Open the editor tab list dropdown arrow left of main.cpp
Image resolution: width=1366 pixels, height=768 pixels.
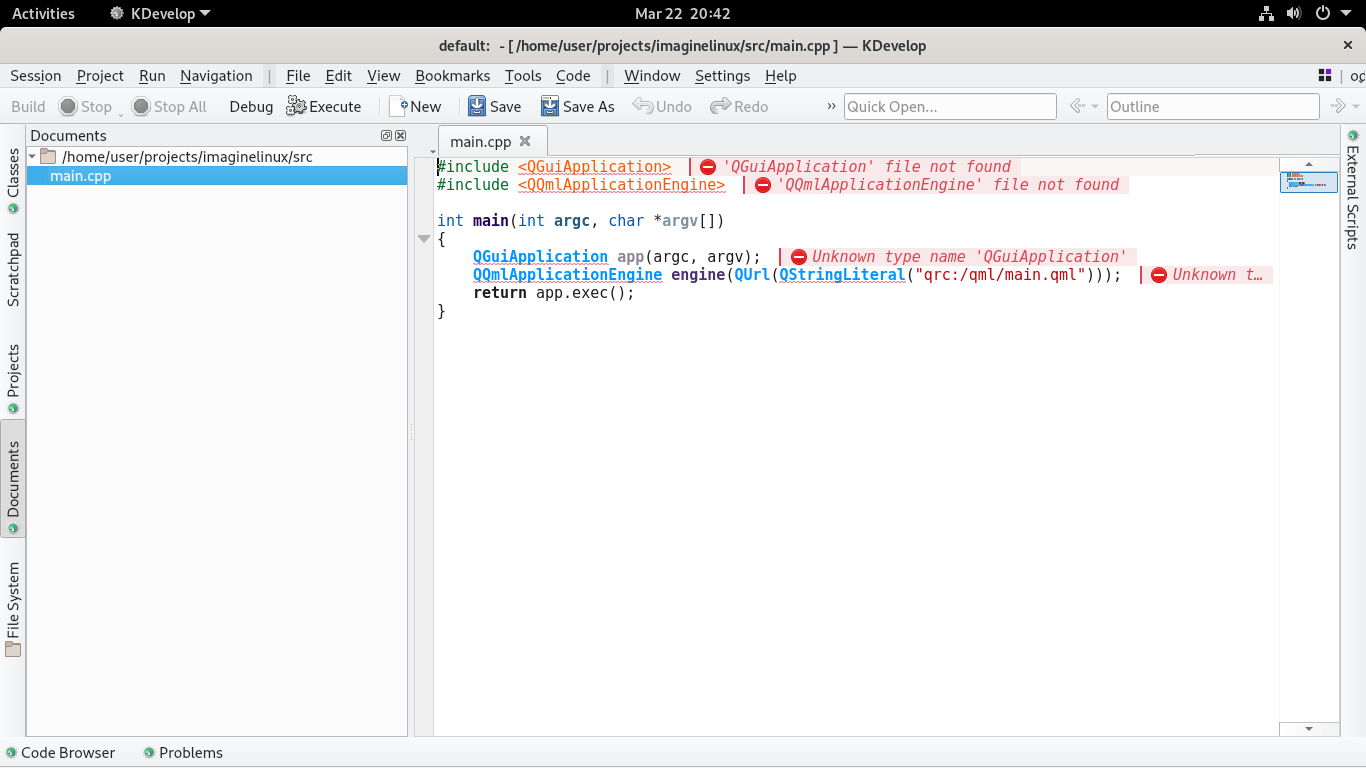[433, 151]
